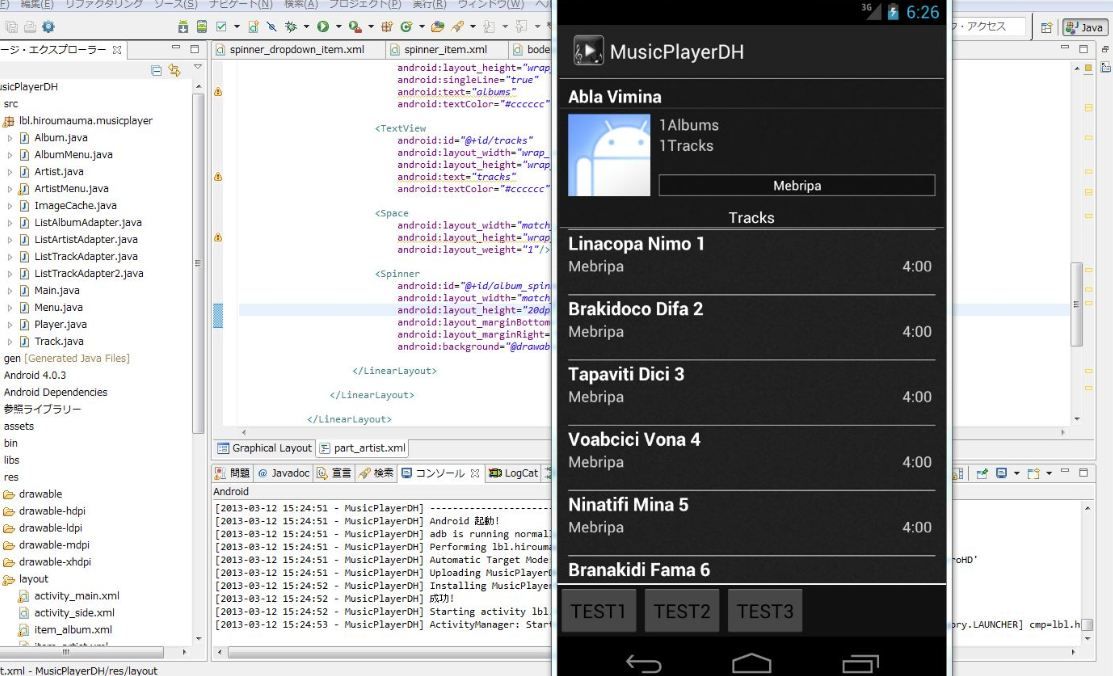1113x676 pixels.
Task: Open the Javadoc view tab
Action: tap(283, 473)
